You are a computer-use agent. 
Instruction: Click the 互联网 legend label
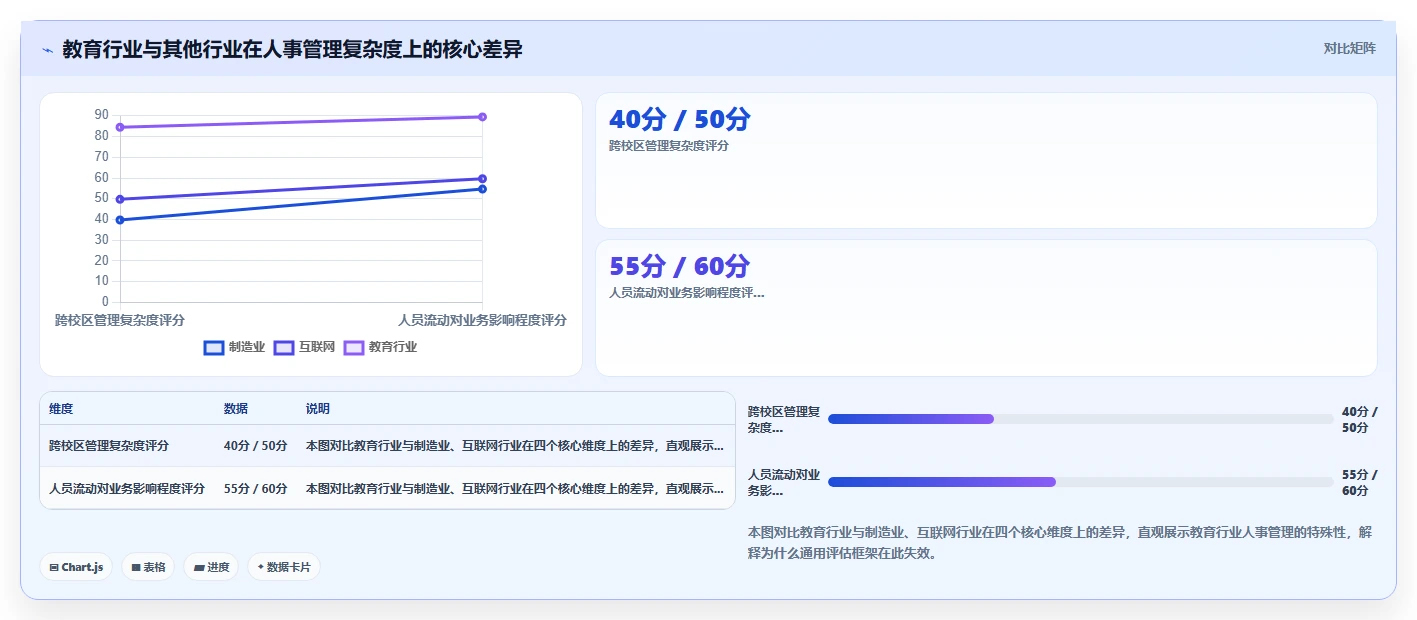tap(317, 348)
